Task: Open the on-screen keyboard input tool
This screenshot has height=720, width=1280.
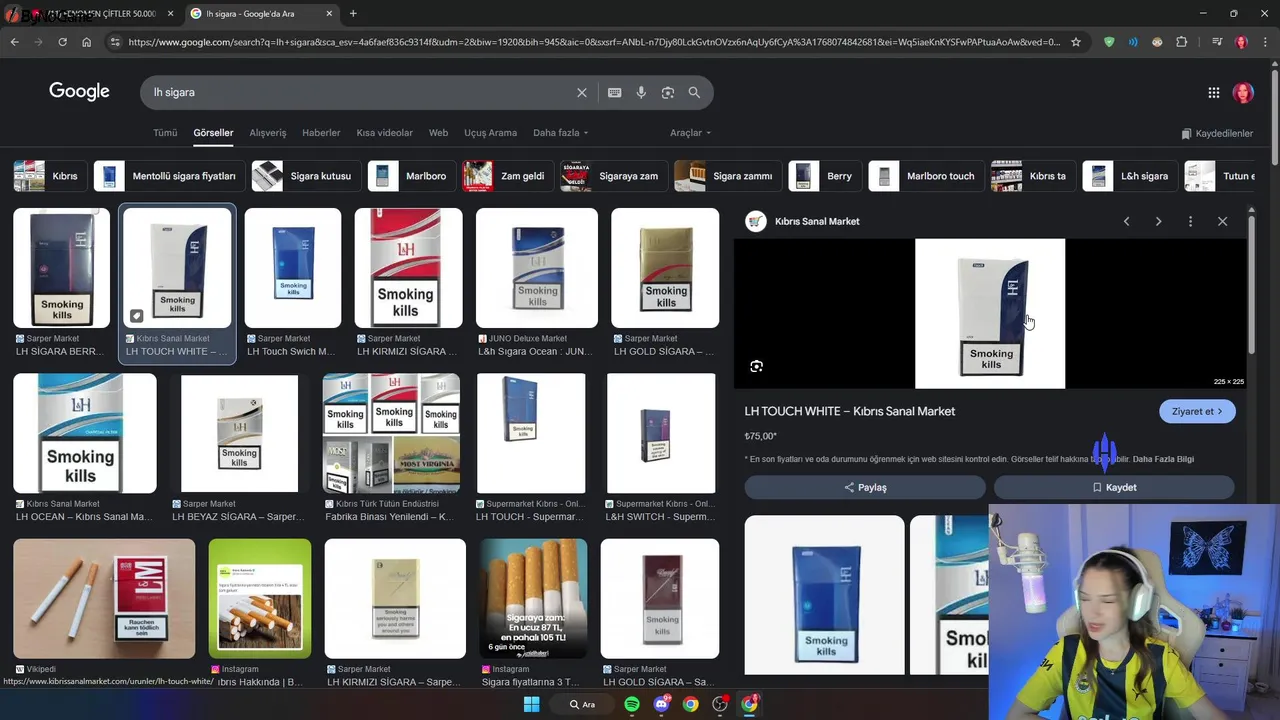Action: [x=614, y=92]
